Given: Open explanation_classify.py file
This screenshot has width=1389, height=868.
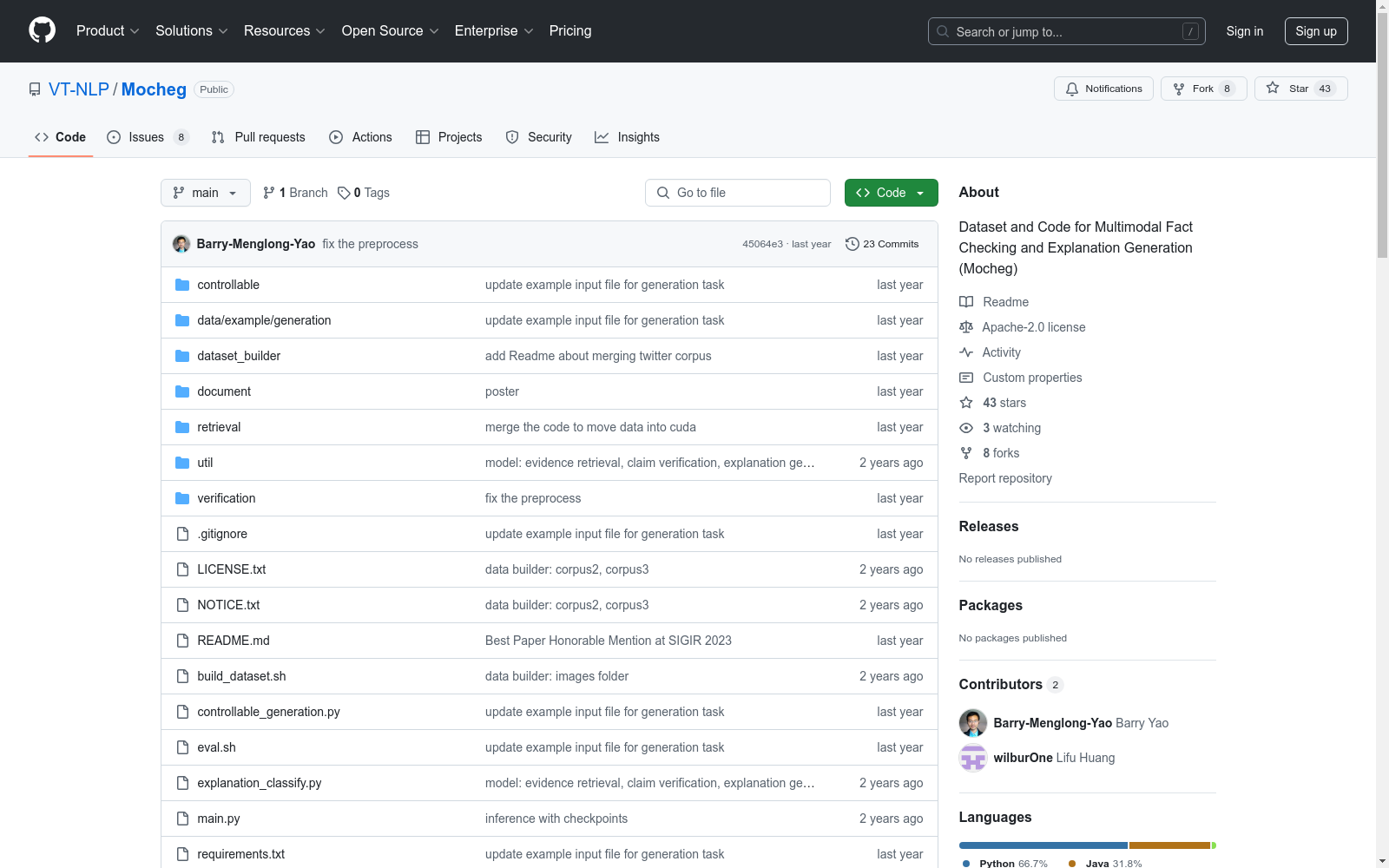Looking at the screenshot, I should (260, 783).
